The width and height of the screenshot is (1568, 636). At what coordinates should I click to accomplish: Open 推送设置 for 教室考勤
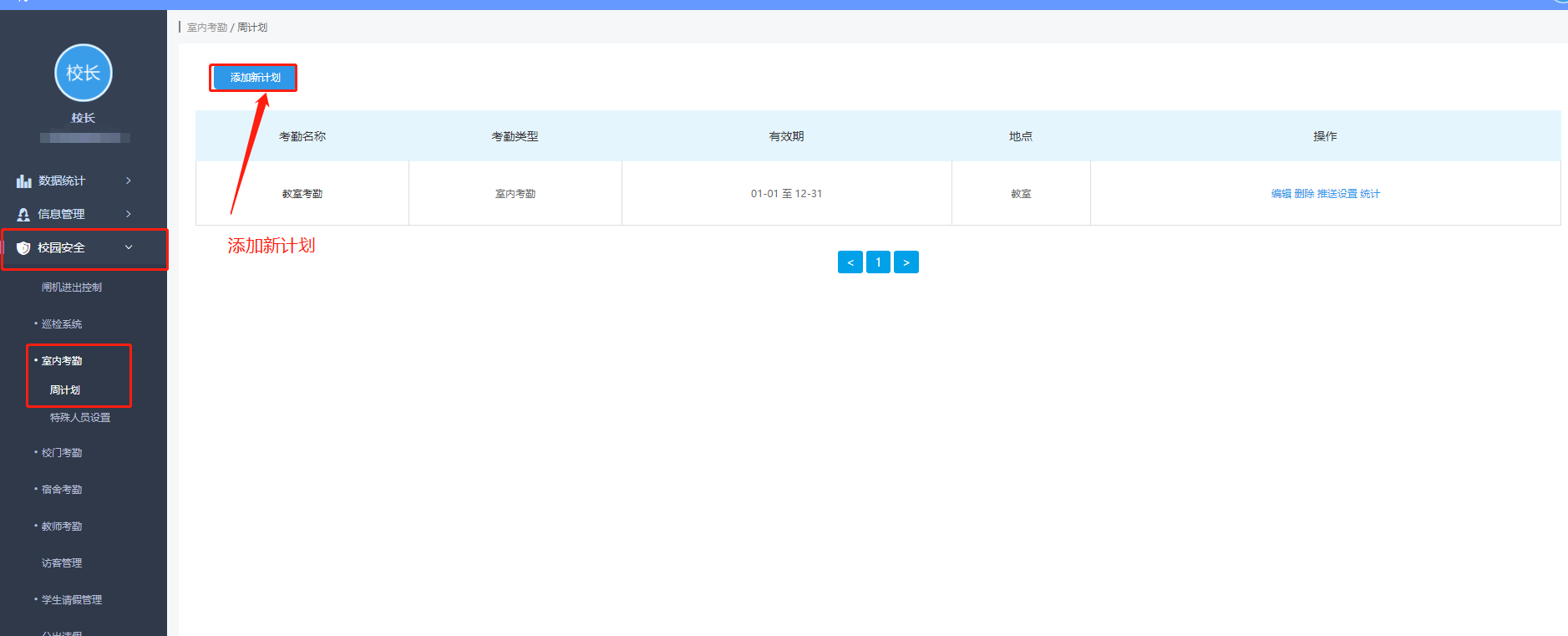[x=1337, y=194]
